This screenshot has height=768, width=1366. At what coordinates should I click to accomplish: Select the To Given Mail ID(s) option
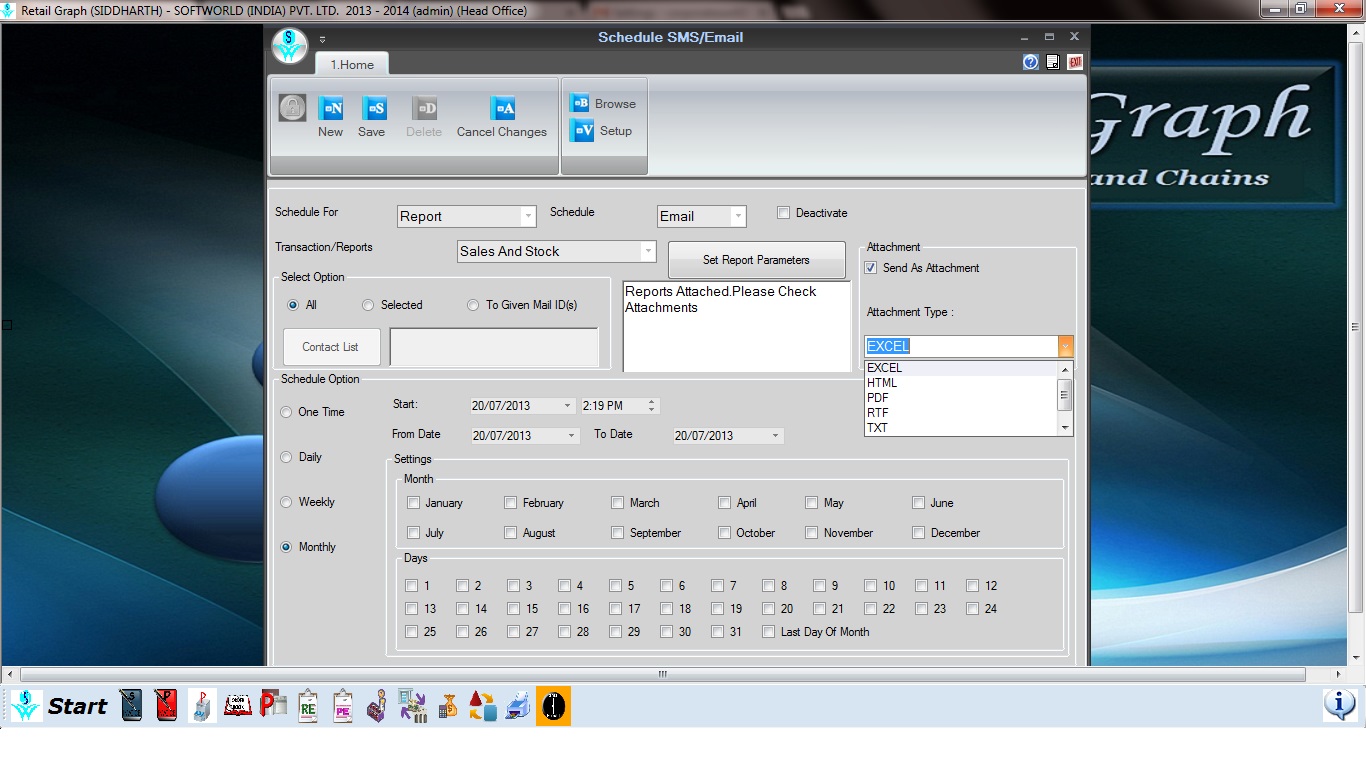tap(472, 305)
